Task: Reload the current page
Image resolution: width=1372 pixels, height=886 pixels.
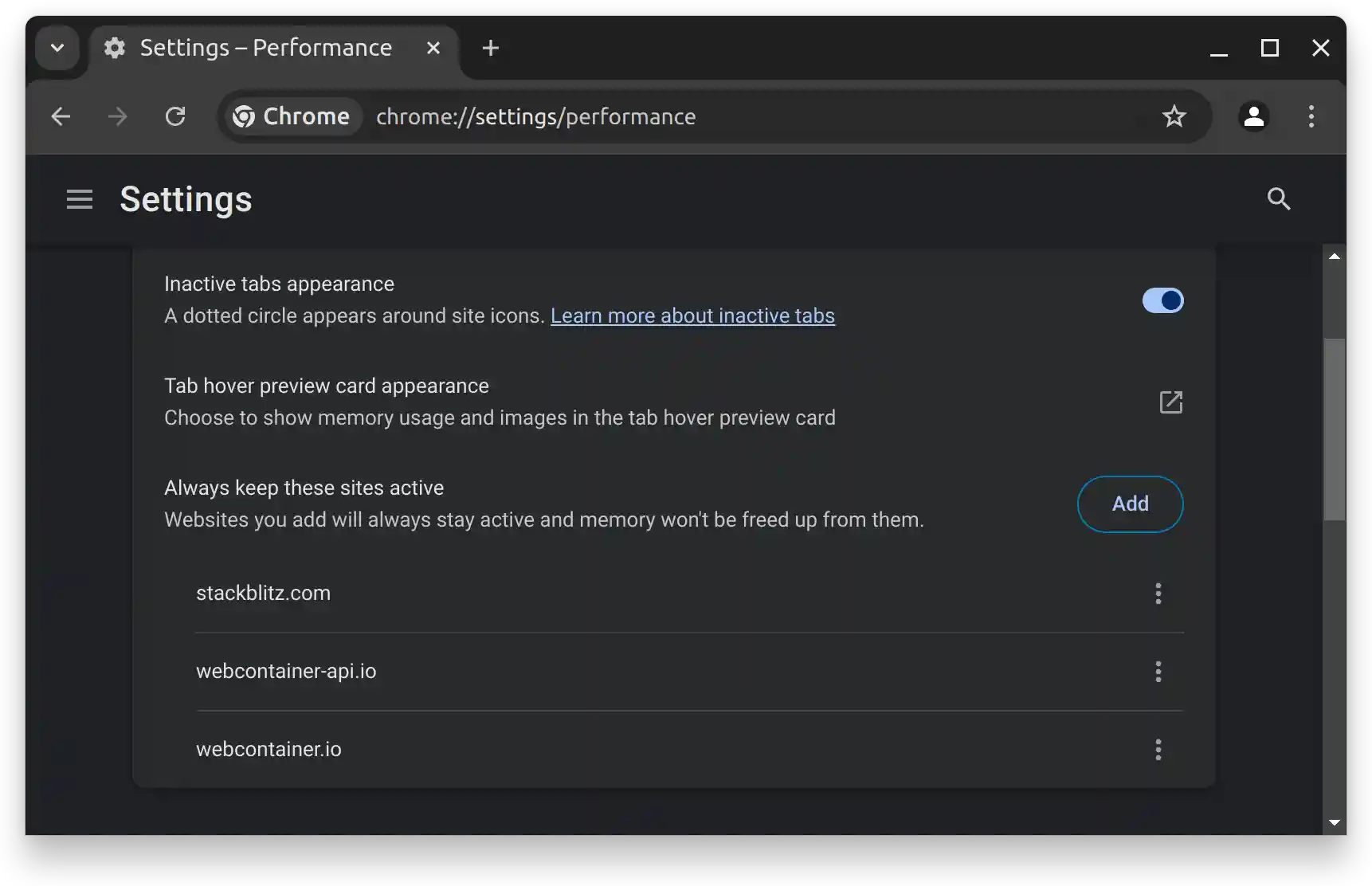Action: point(175,116)
